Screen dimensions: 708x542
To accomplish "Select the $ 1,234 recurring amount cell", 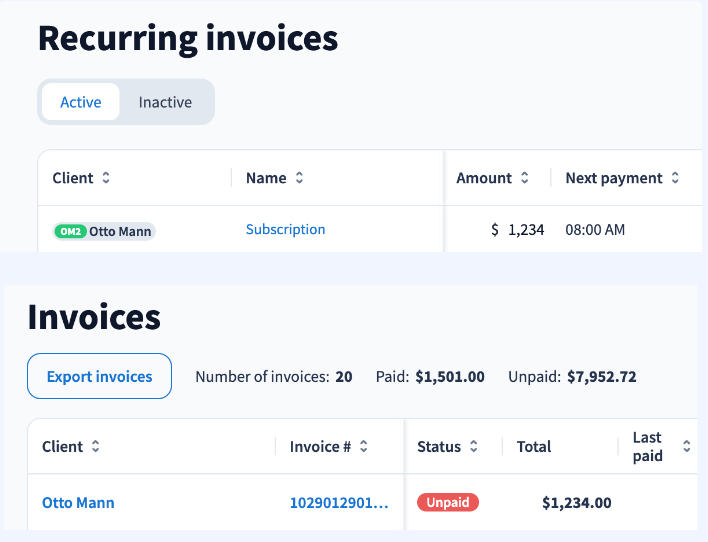I will click(x=517, y=230).
